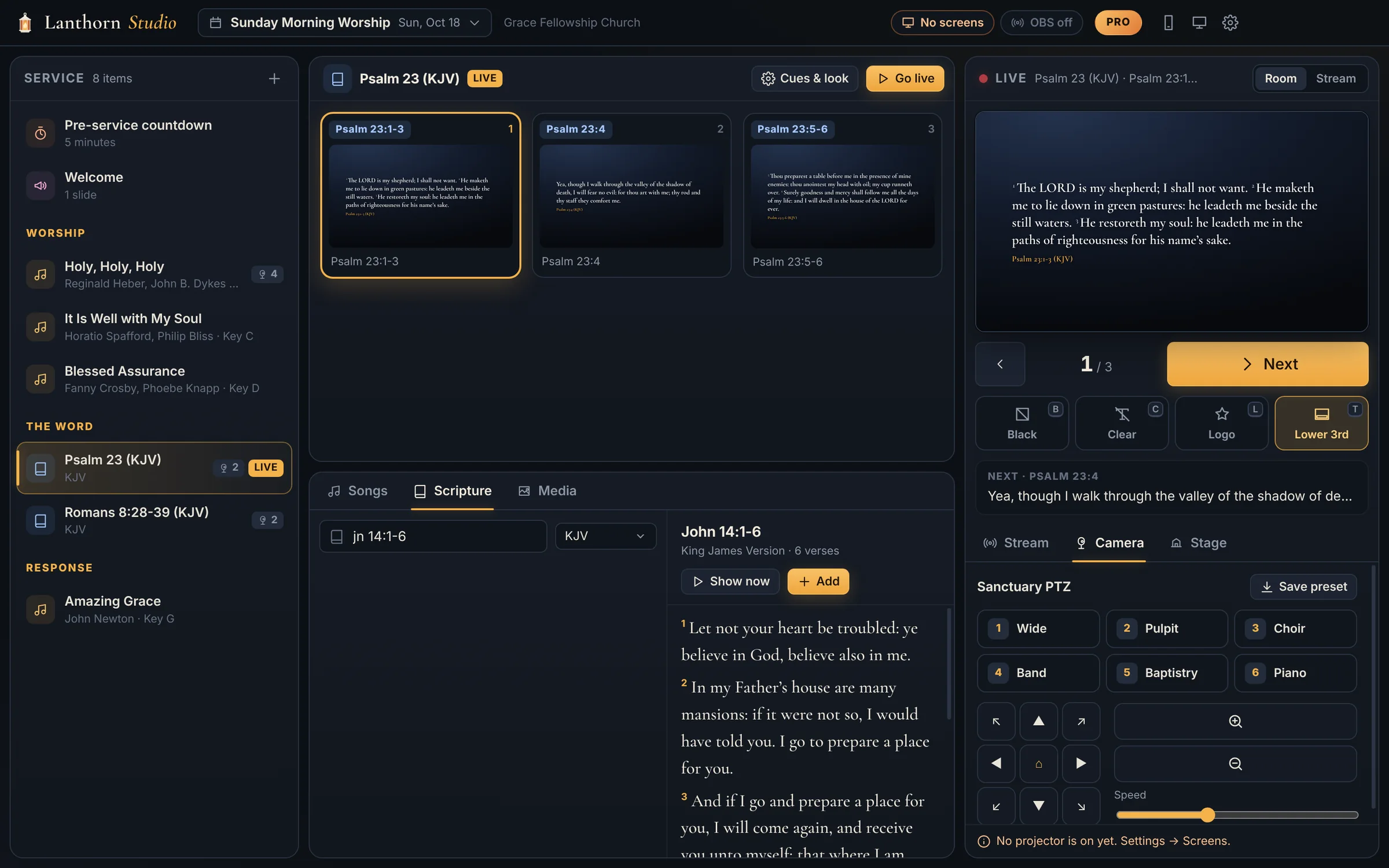Screen dimensions: 1389x868
Task: Open the No screens selector
Action: click(x=942, y=23)
